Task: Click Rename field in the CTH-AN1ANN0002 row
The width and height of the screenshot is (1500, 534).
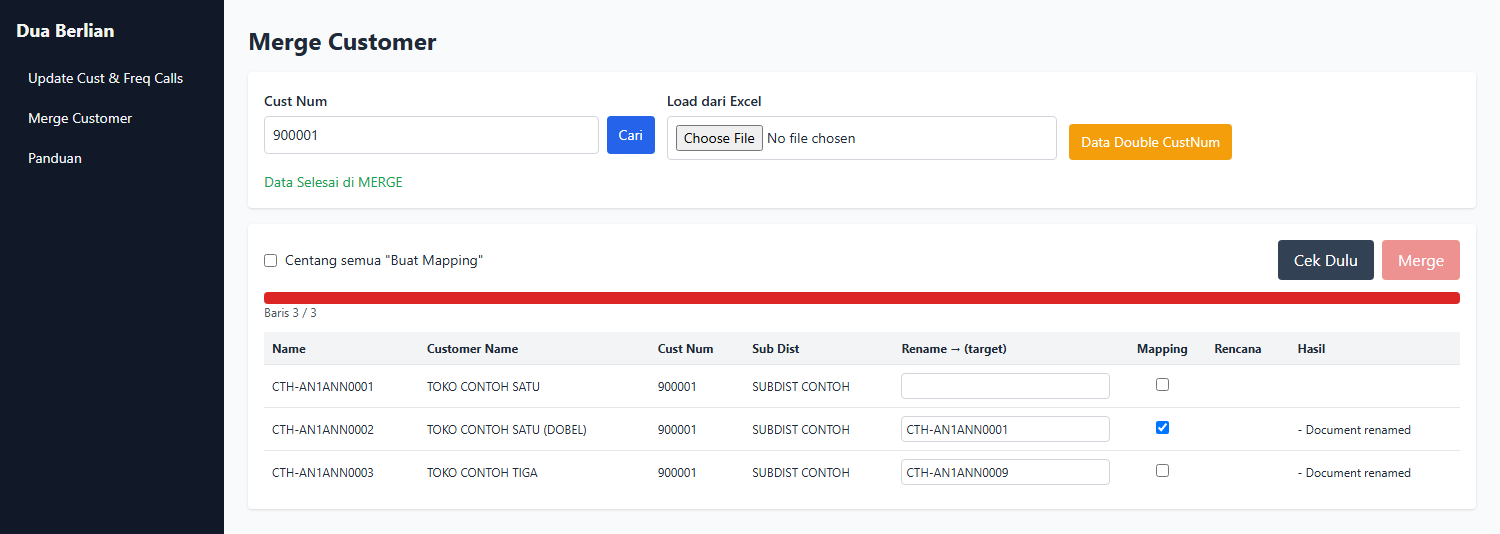Action: tap(1005, 429)
